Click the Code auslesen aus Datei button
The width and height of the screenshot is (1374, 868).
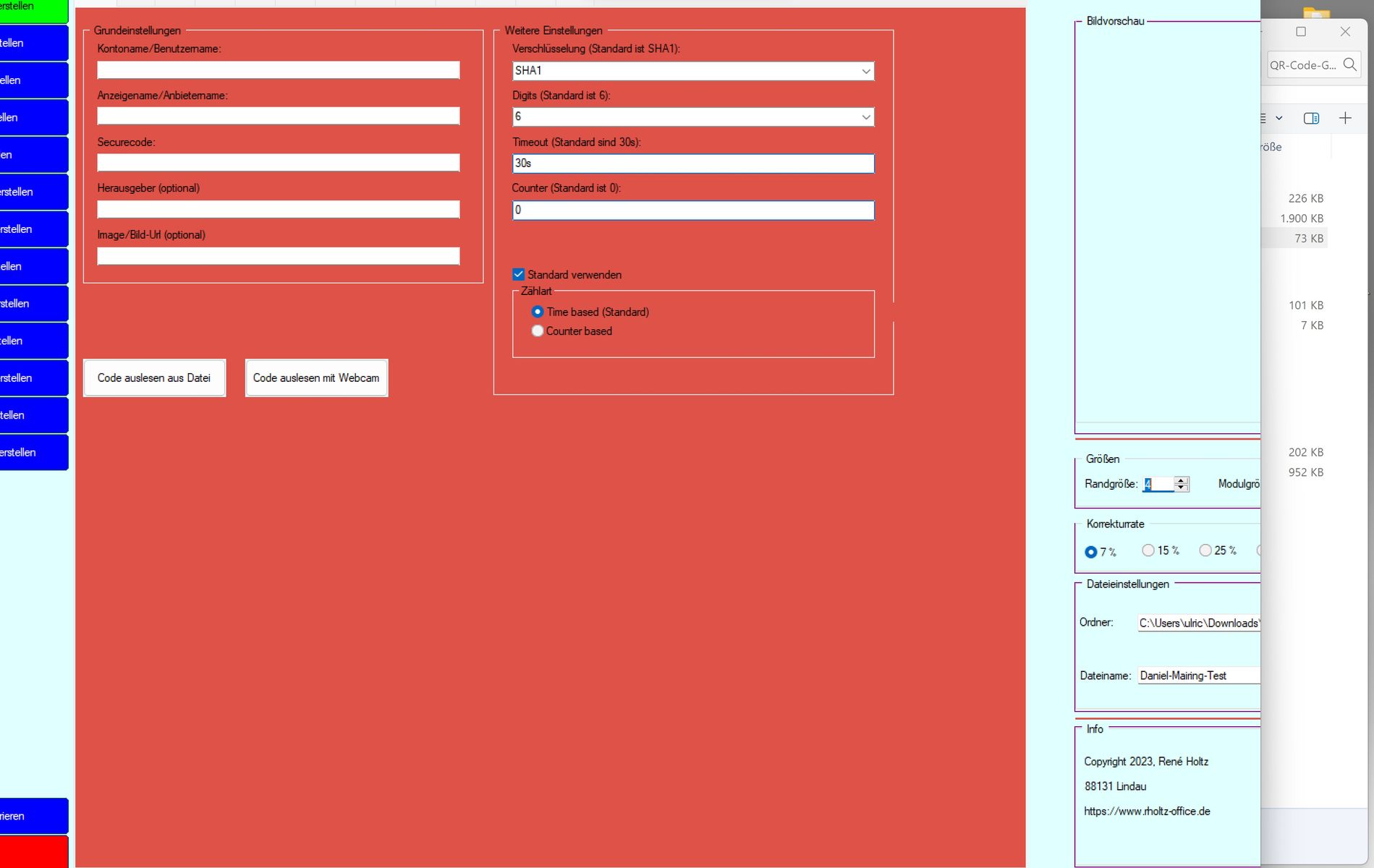point(154,378)
